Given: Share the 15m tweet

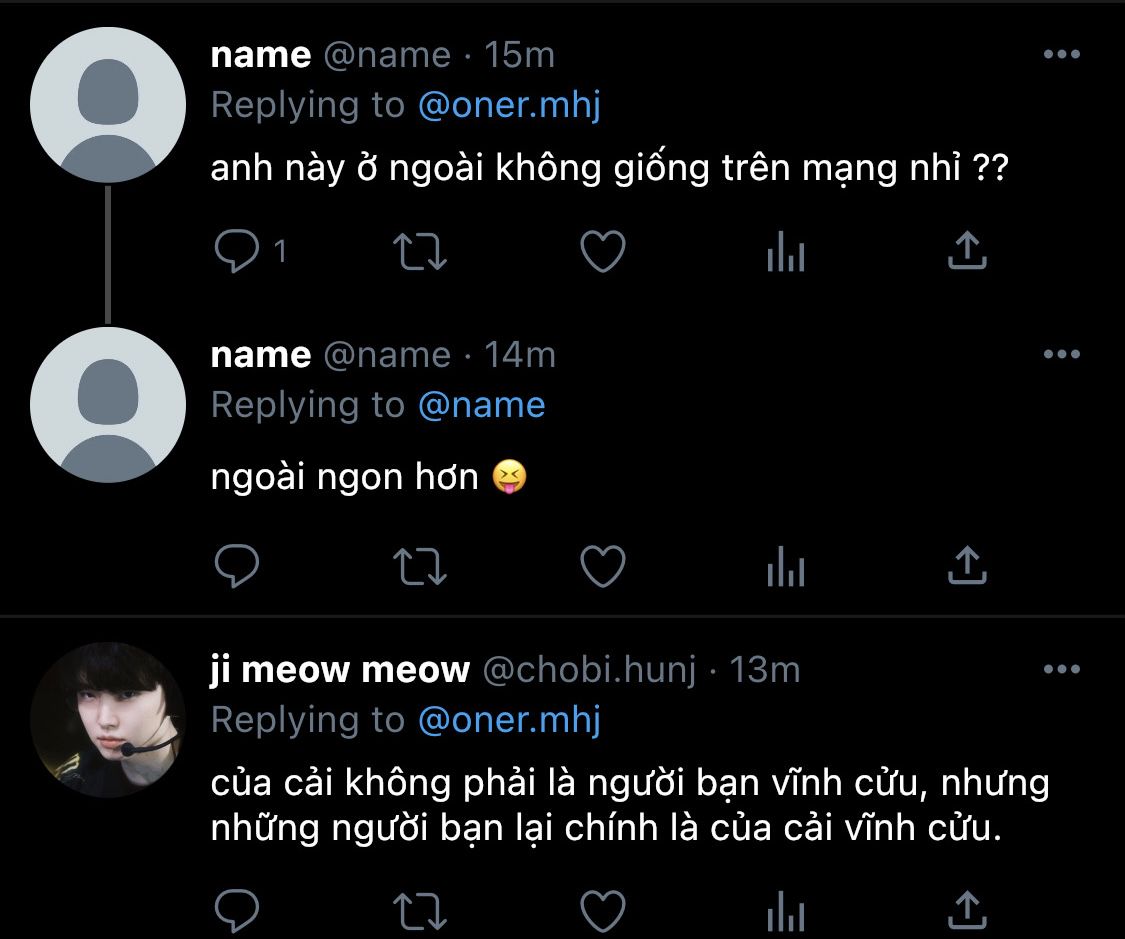Looking at the screenshot, I should (x=967, y=253).
